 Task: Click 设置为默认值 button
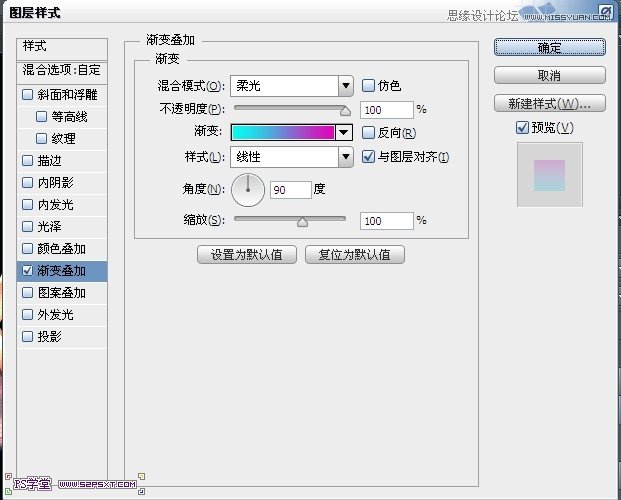tap(247, 254)
